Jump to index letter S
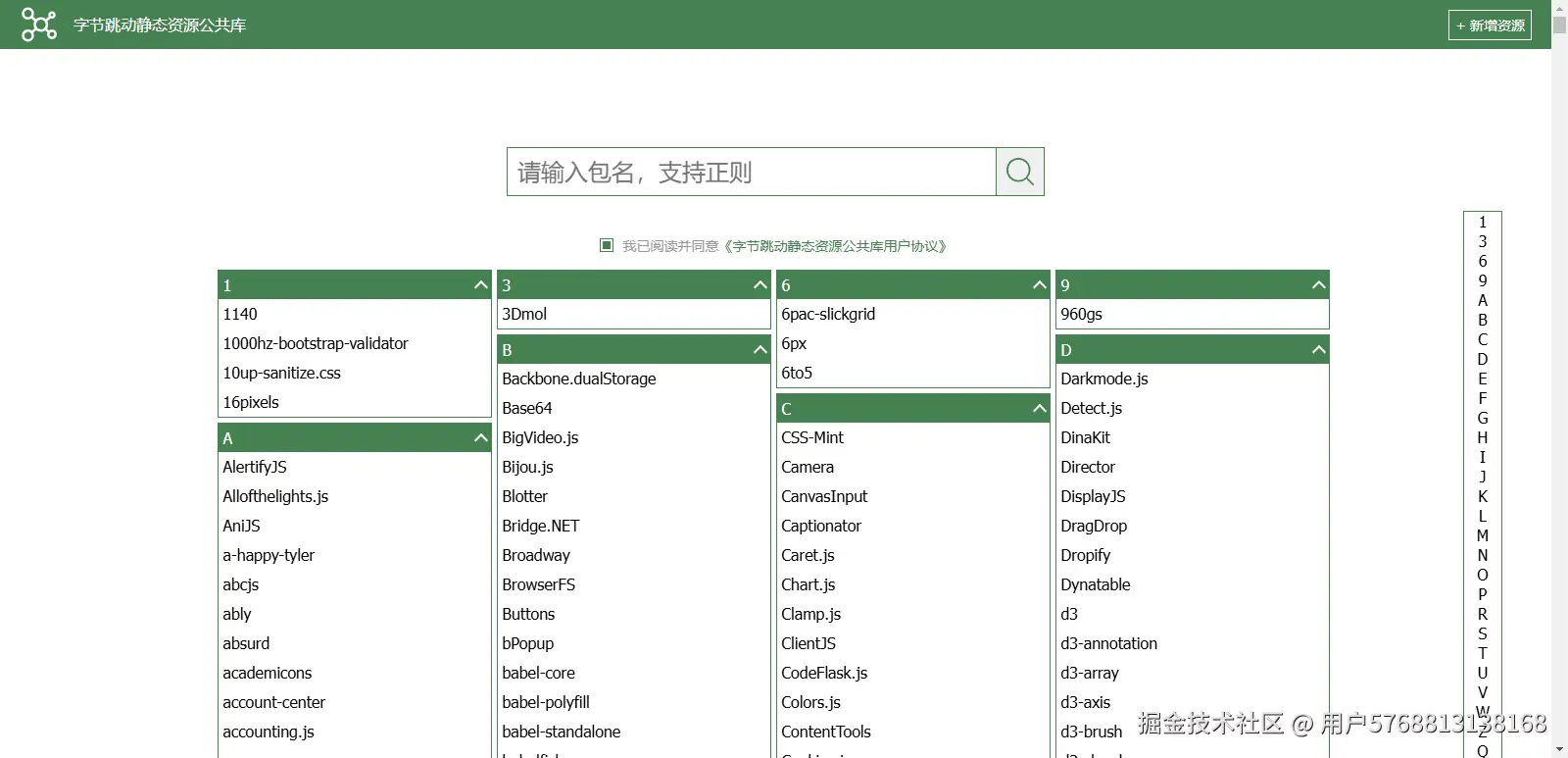Image resolution: width=1568 pixels, height=758 pixels. pyautogui.click(x=1483, y=633)
